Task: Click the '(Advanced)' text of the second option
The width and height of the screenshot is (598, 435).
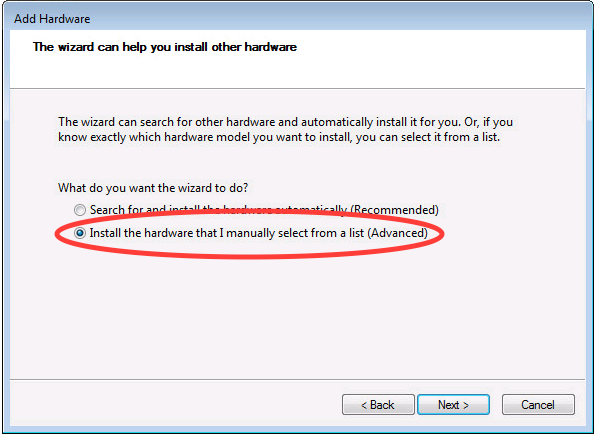Action: click(x=397, y=233)
